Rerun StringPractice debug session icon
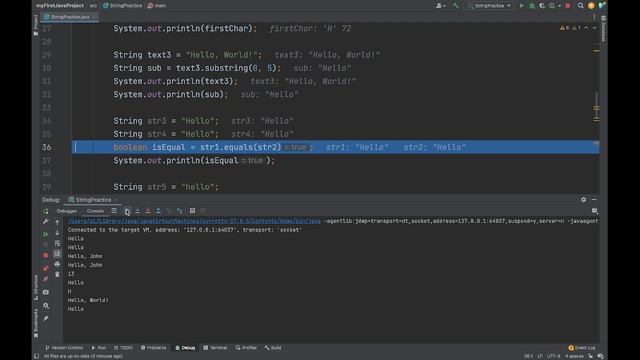Screen dimensions: 640x360 pos(46,211)
